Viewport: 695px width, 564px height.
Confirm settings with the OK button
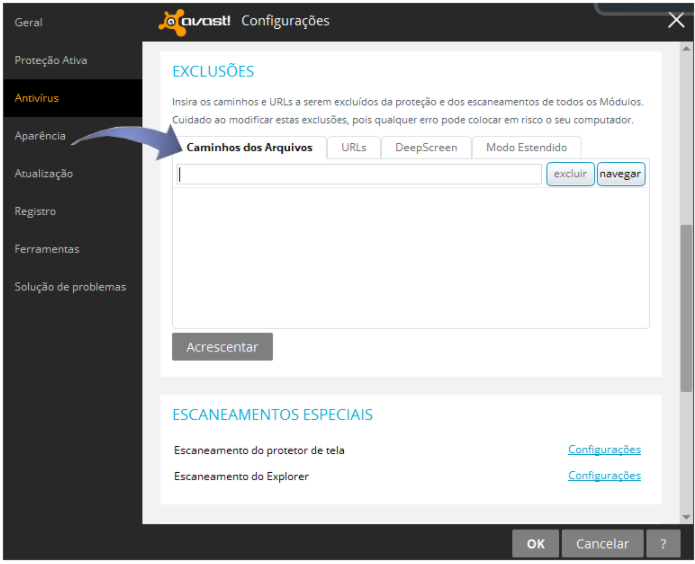535,544
